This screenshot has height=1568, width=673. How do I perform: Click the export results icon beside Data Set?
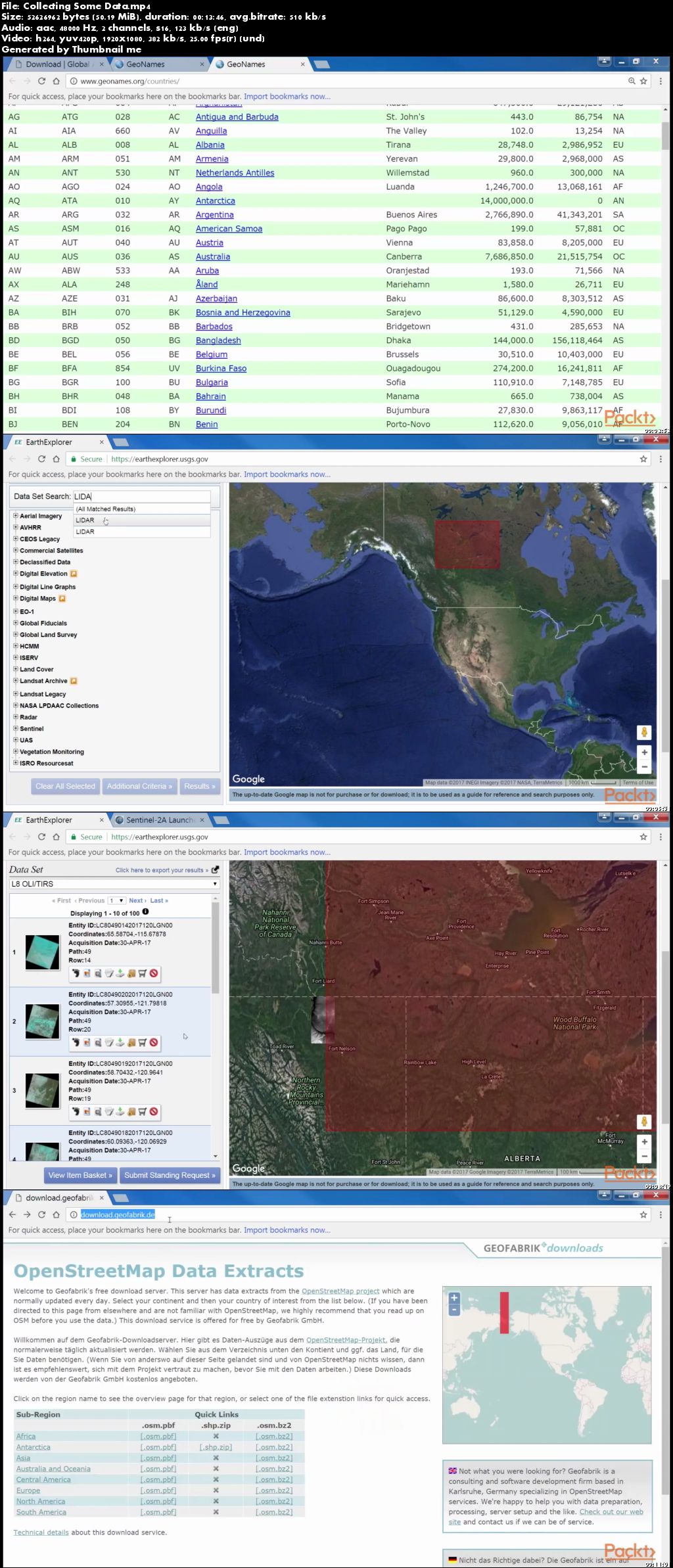point(215,869)
